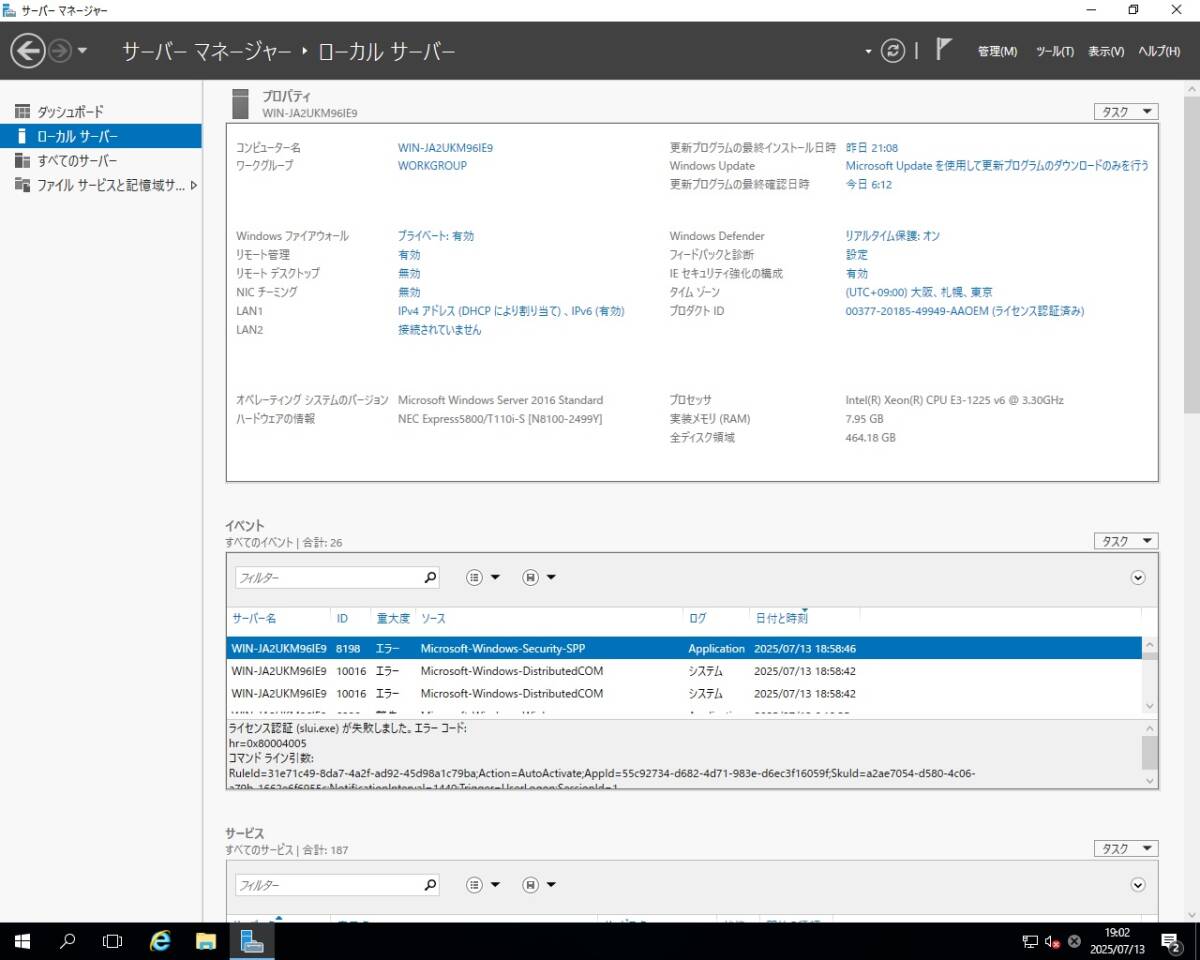Screen dimensions: 1200x960
Task: Open the notifications flag
Action: [x=943, y=49]
